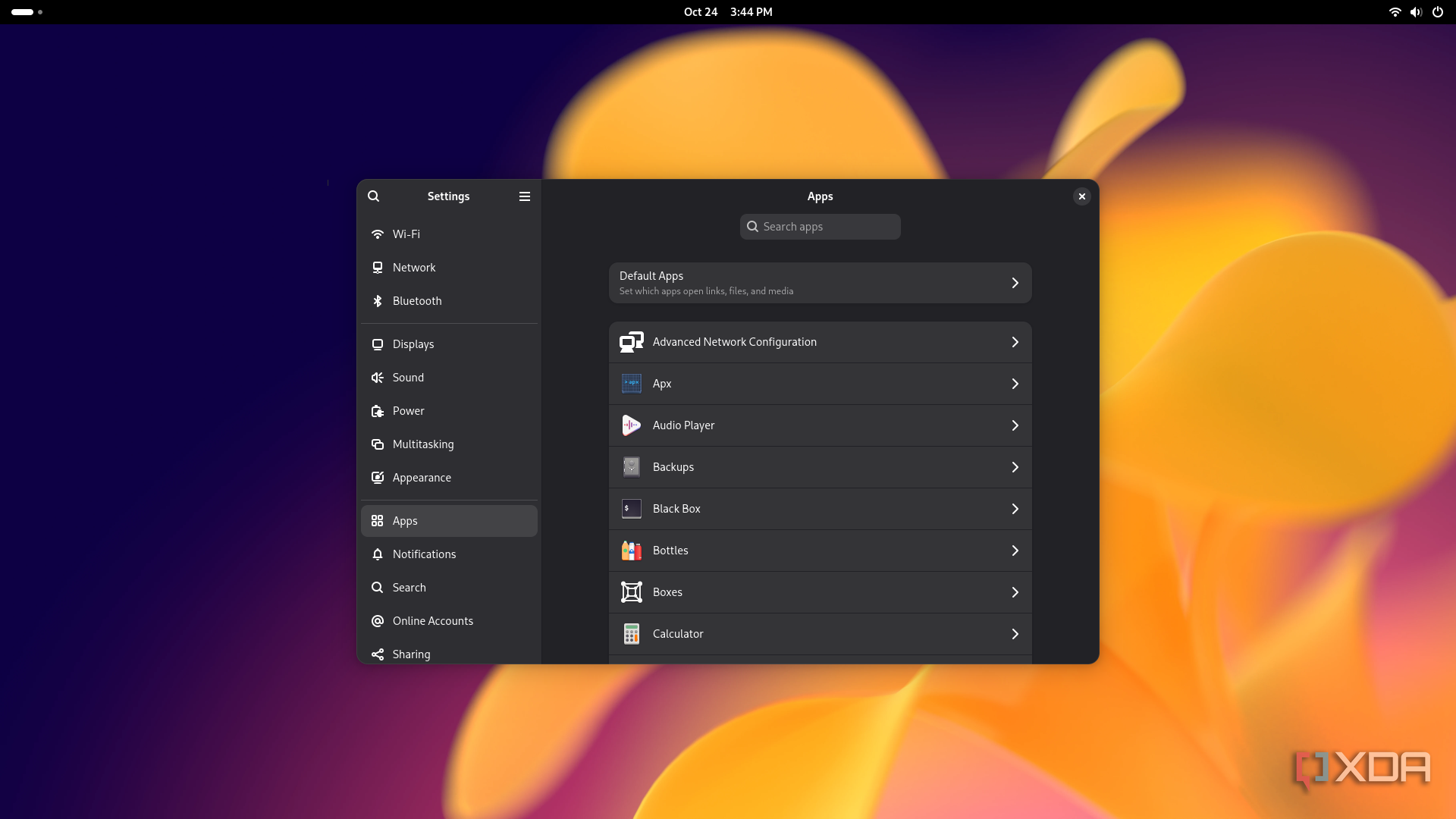Click the Boxes app icon
Screen dimensions: 1456x819
pos(632,592)
